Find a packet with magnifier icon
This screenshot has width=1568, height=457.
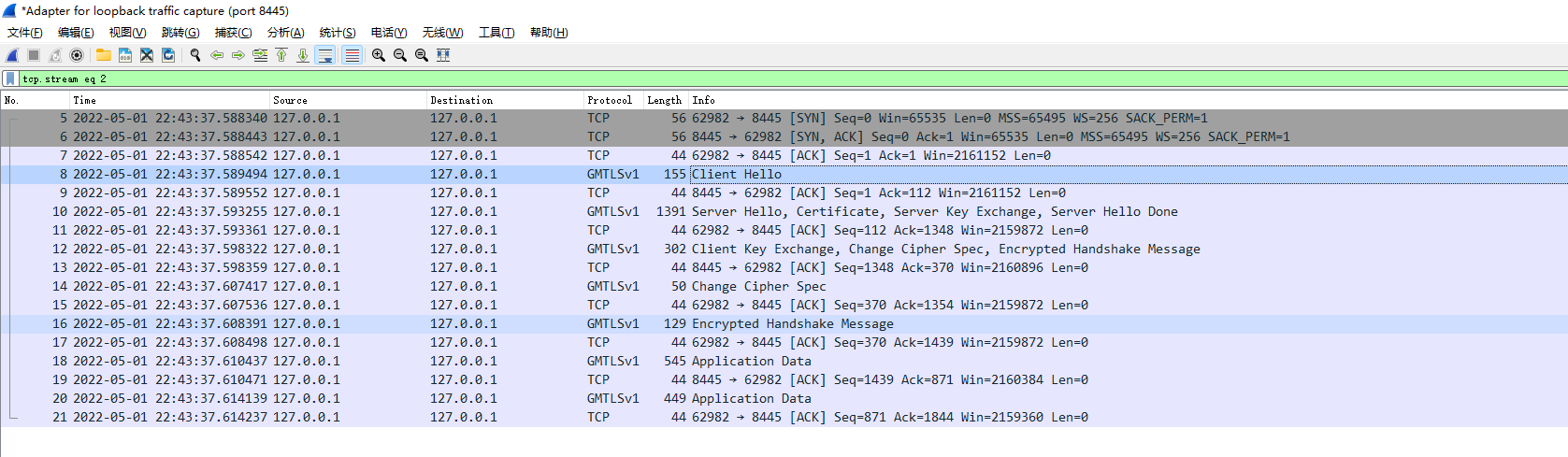195,55
